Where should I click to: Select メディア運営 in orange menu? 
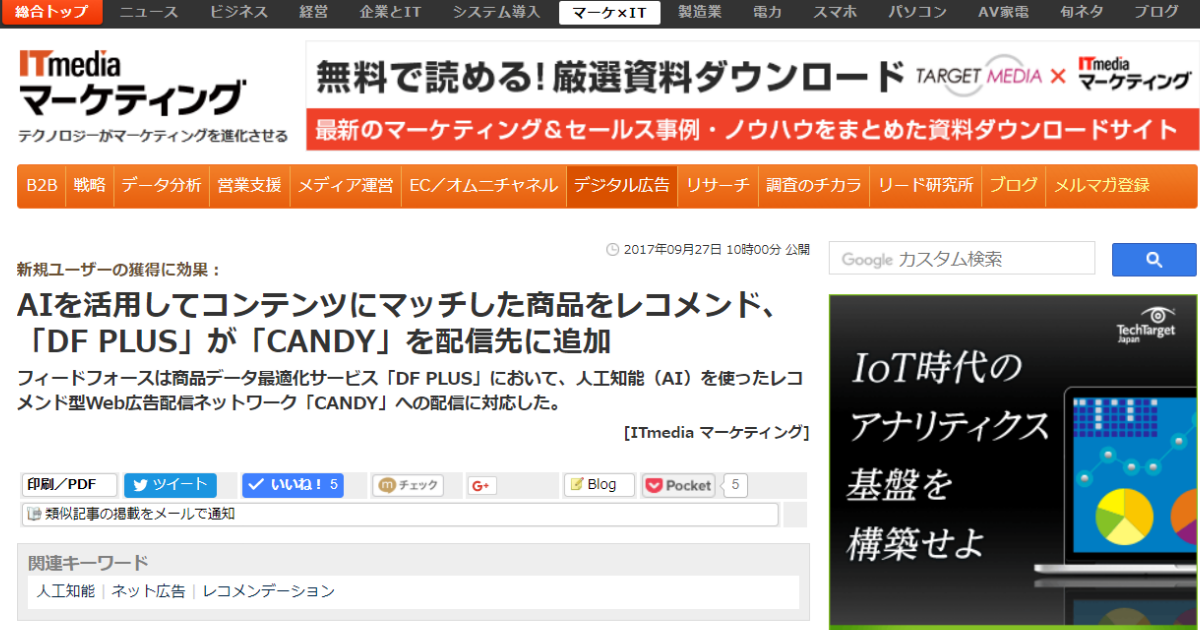pos(346,186)
